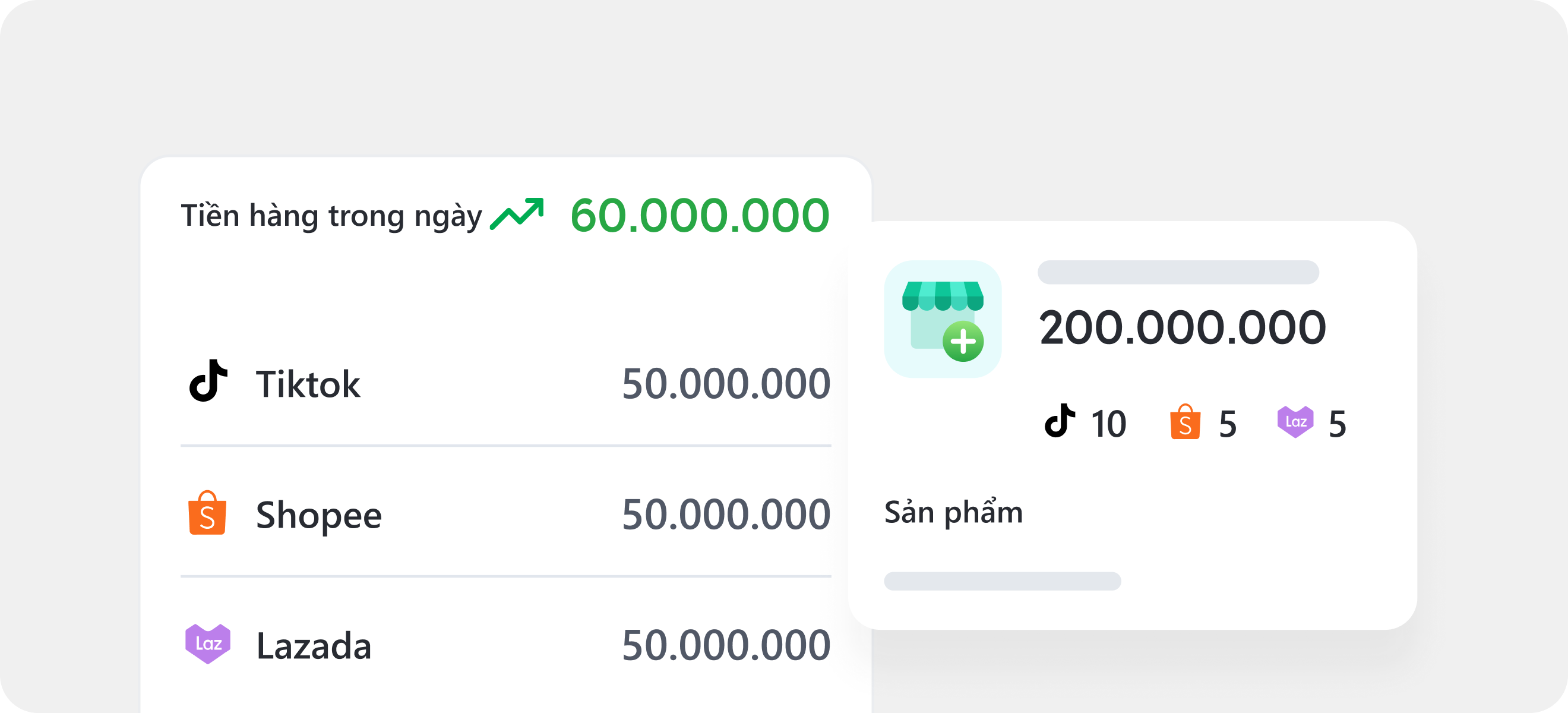Click the green upward trend arrow icon
Image resolution: width=1568 pixels, height=713 pixels.
(x=516, y=214)
